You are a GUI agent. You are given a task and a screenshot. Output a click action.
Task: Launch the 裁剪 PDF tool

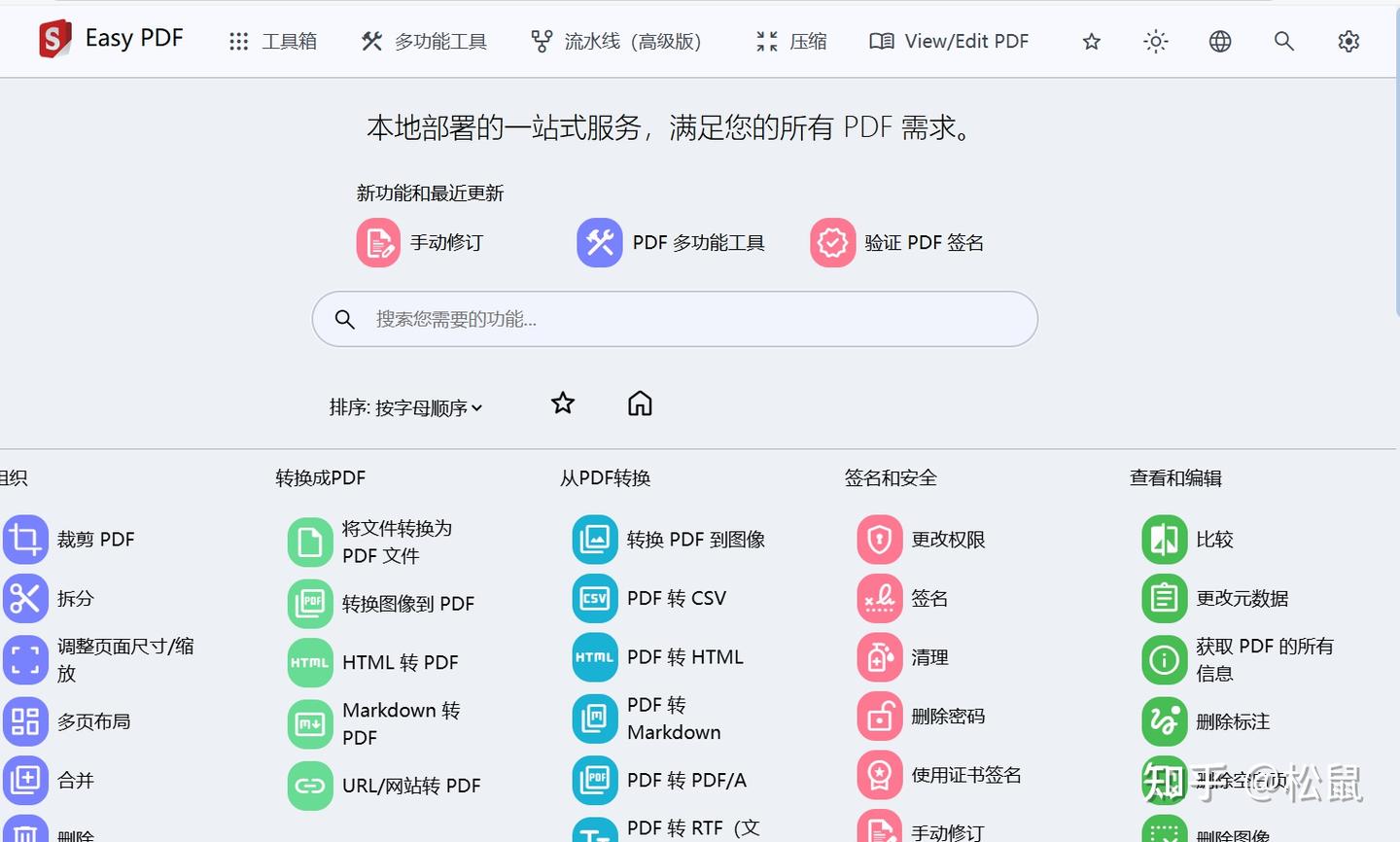[97, 539]
